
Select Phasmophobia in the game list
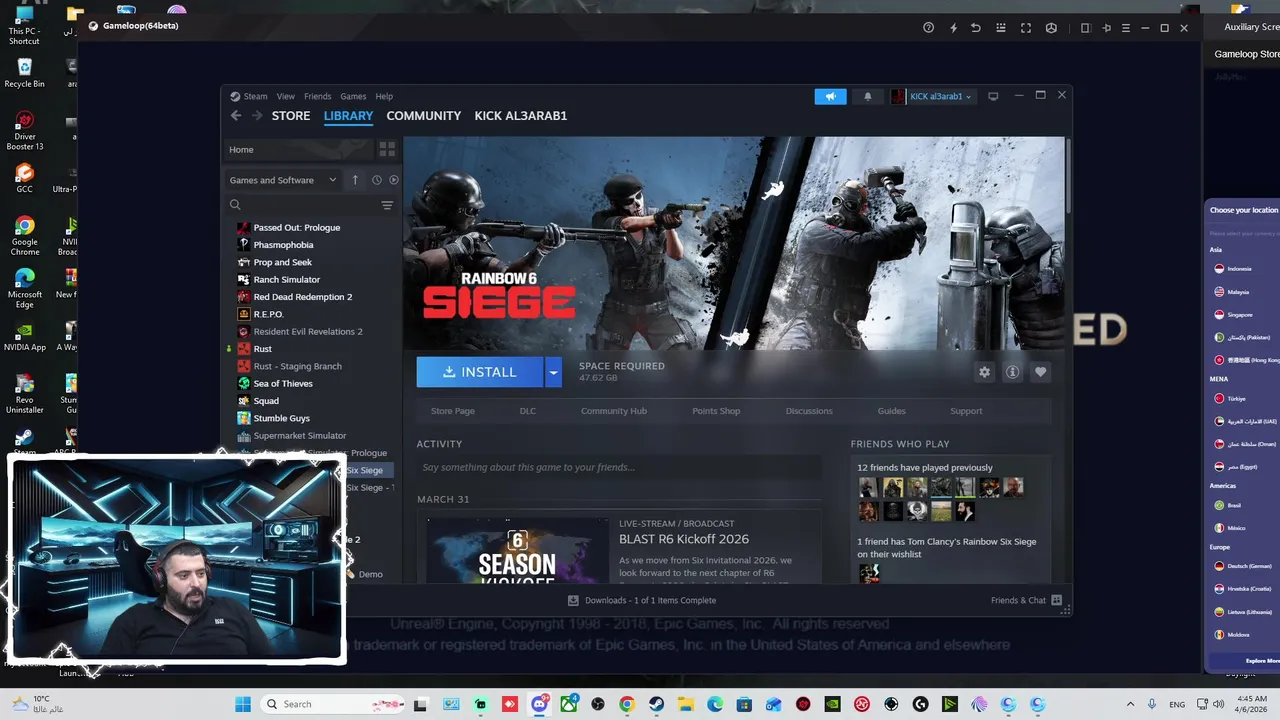283,245
